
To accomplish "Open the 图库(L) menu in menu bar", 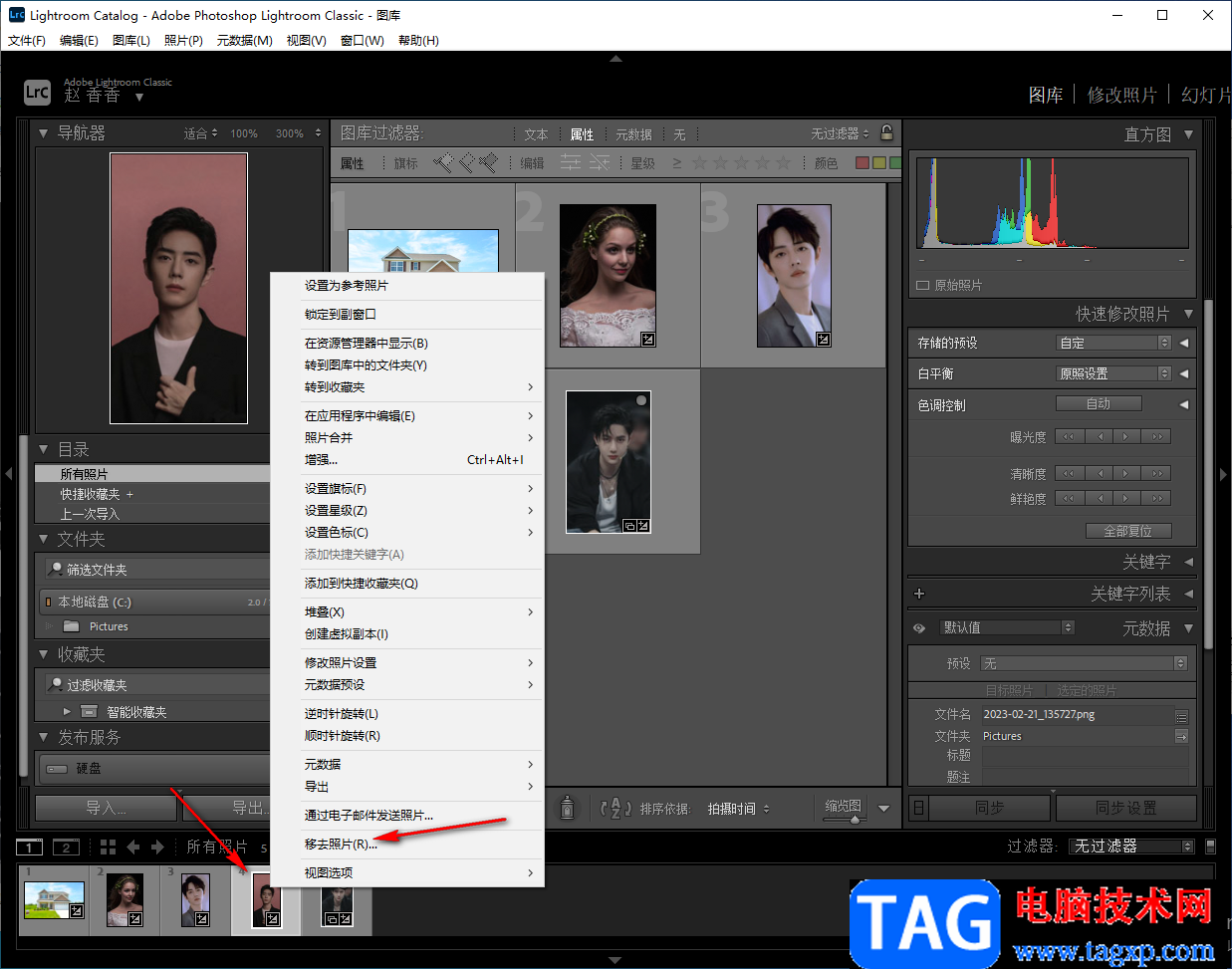I will click(130, 41).
